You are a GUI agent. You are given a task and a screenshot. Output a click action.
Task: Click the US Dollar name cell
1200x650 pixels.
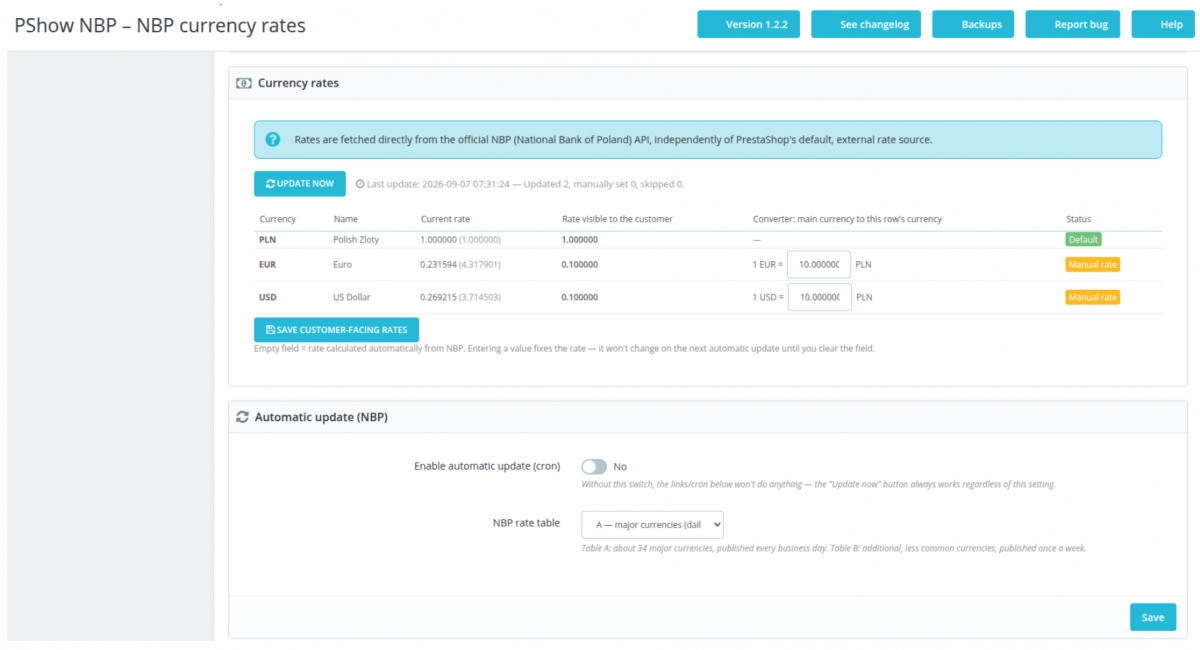pyautogui.click(x=353, y=297)
